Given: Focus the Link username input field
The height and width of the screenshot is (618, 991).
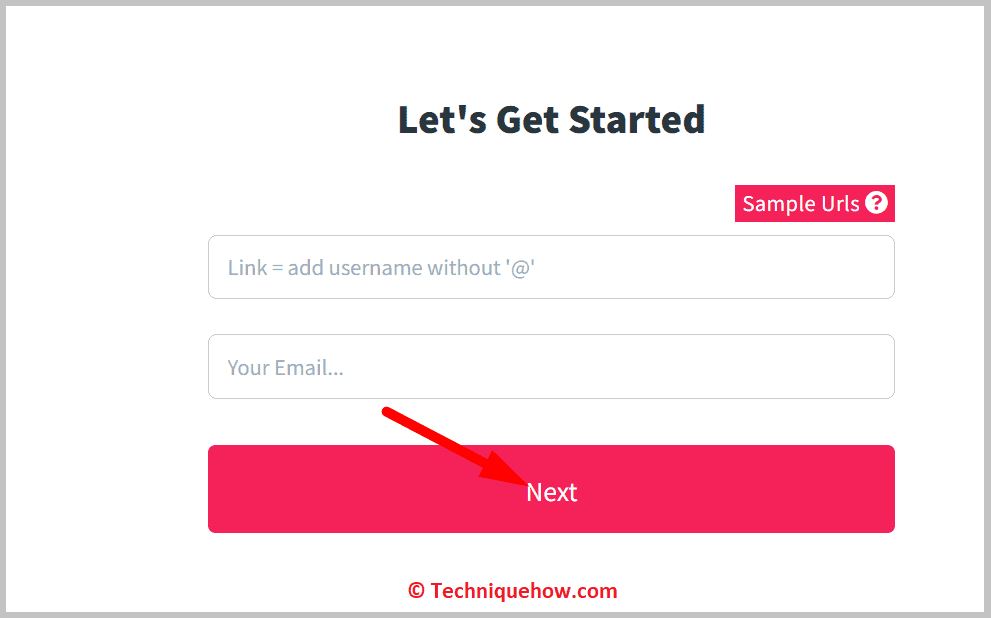Looking at the screenshot, I should (x=551, y=267).
